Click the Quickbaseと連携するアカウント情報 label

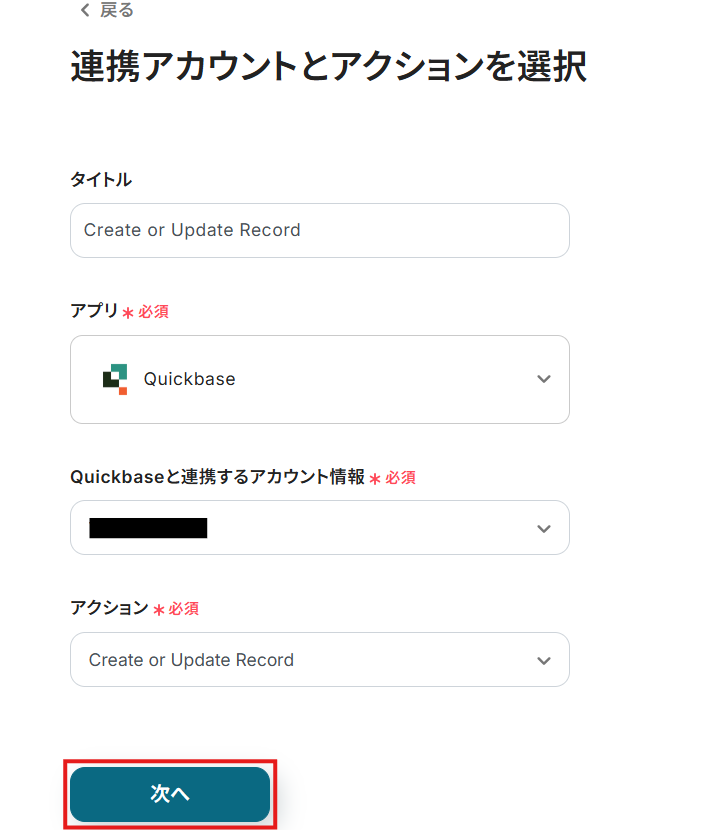[x=217, y=478]
